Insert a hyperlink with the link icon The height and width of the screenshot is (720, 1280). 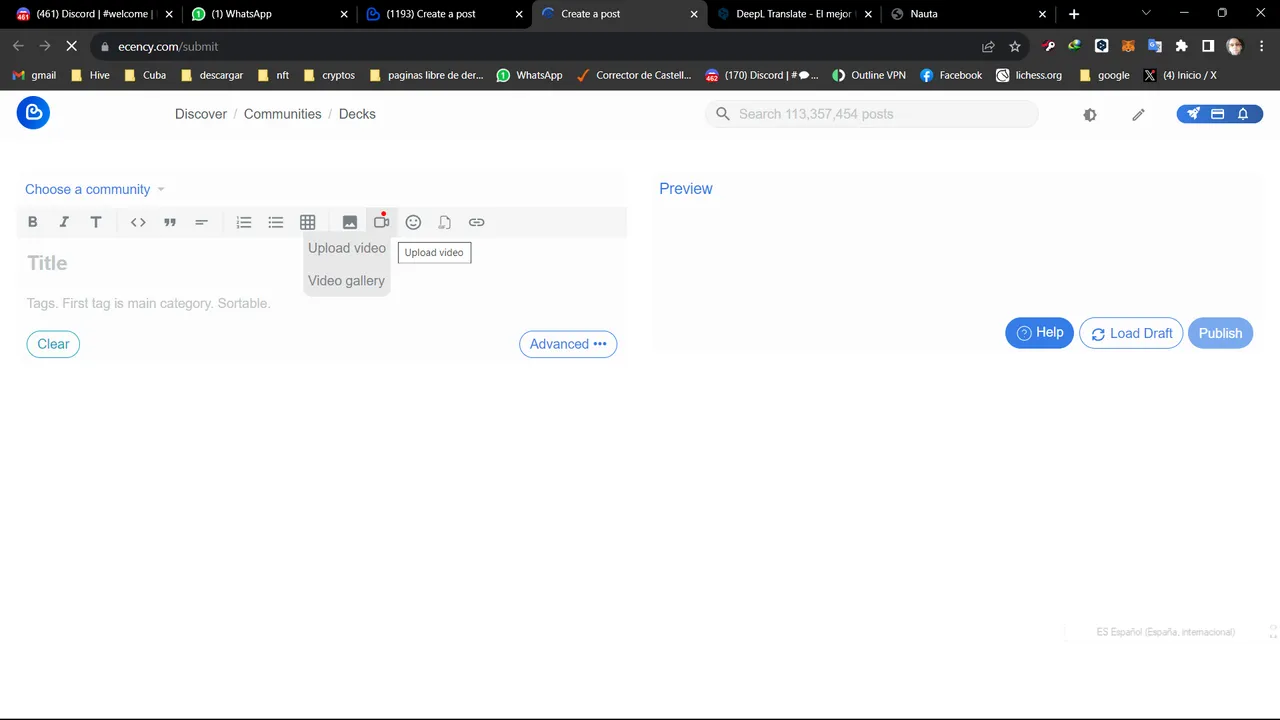pyautogui.click(x=477, y=222)
